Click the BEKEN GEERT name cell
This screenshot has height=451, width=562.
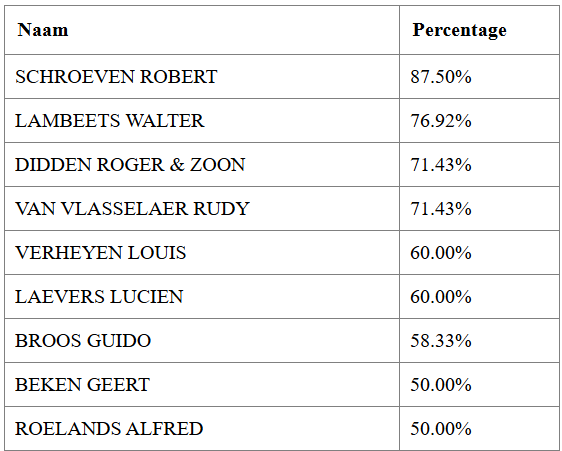click(202, 385)
